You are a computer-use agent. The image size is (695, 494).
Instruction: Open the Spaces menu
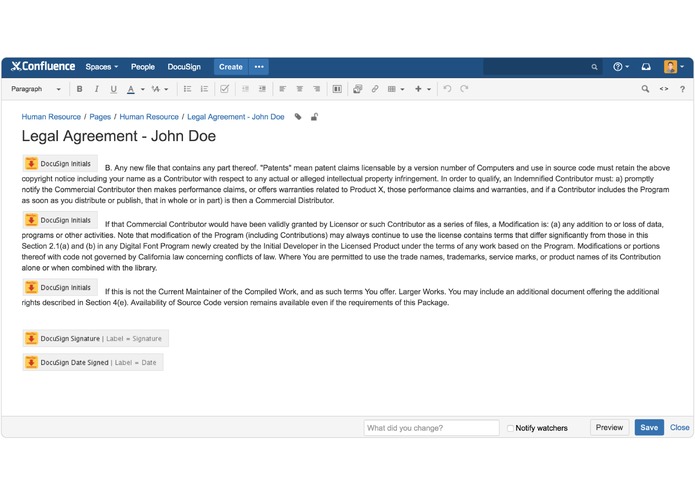pyautogui.click(x=102, y=67)
